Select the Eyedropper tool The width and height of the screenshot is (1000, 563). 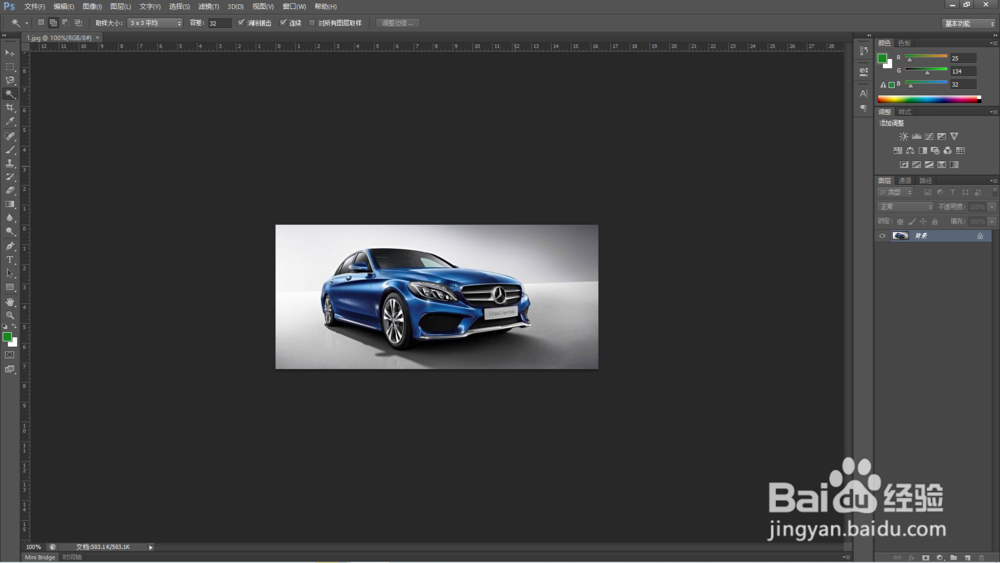coord(10,121)
